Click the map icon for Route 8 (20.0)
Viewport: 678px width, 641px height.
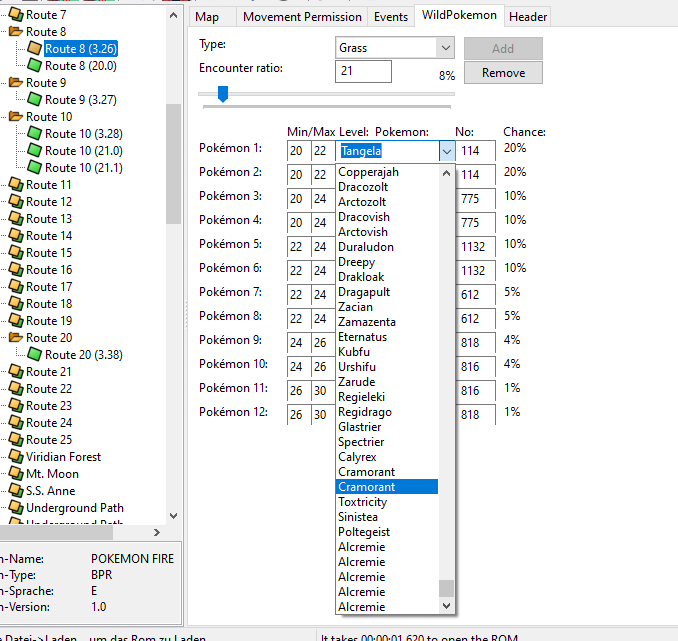click(34, 66)
